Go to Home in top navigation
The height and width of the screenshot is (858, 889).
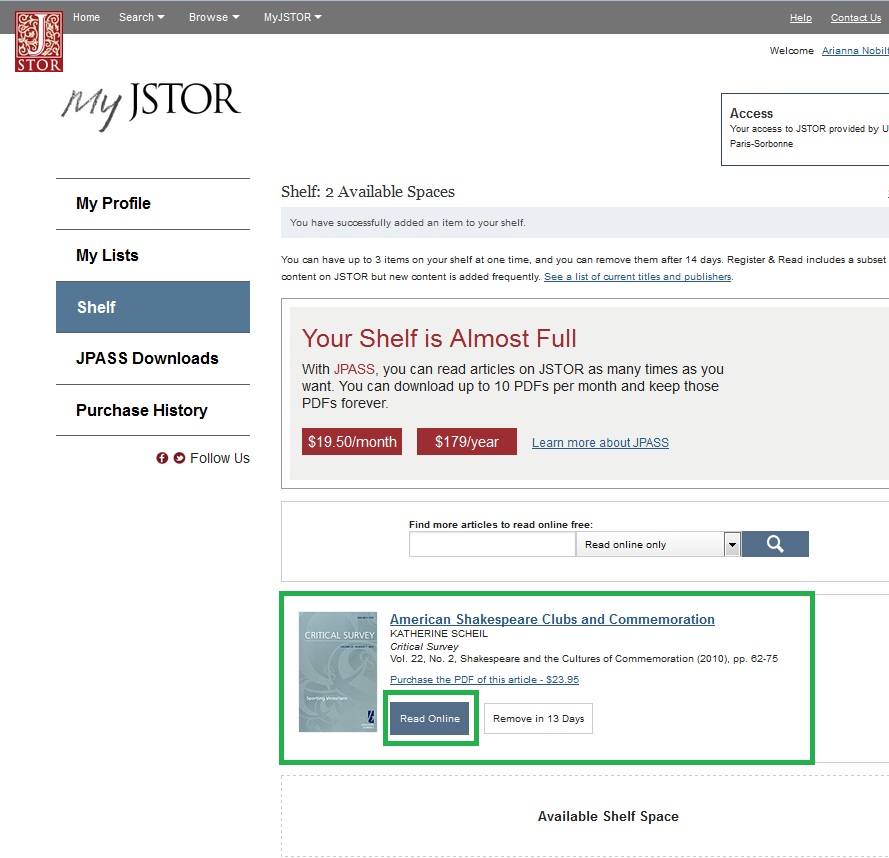86,17
